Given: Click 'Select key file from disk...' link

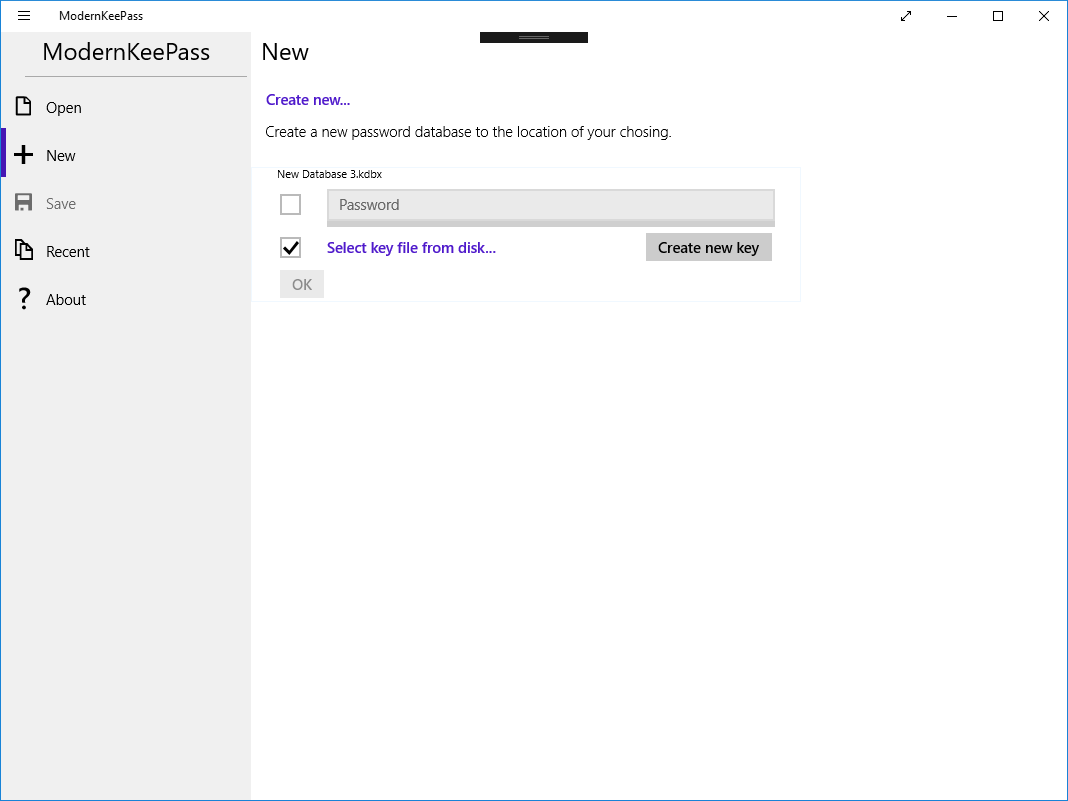Looking at the screenshot, I should point(411,248).
